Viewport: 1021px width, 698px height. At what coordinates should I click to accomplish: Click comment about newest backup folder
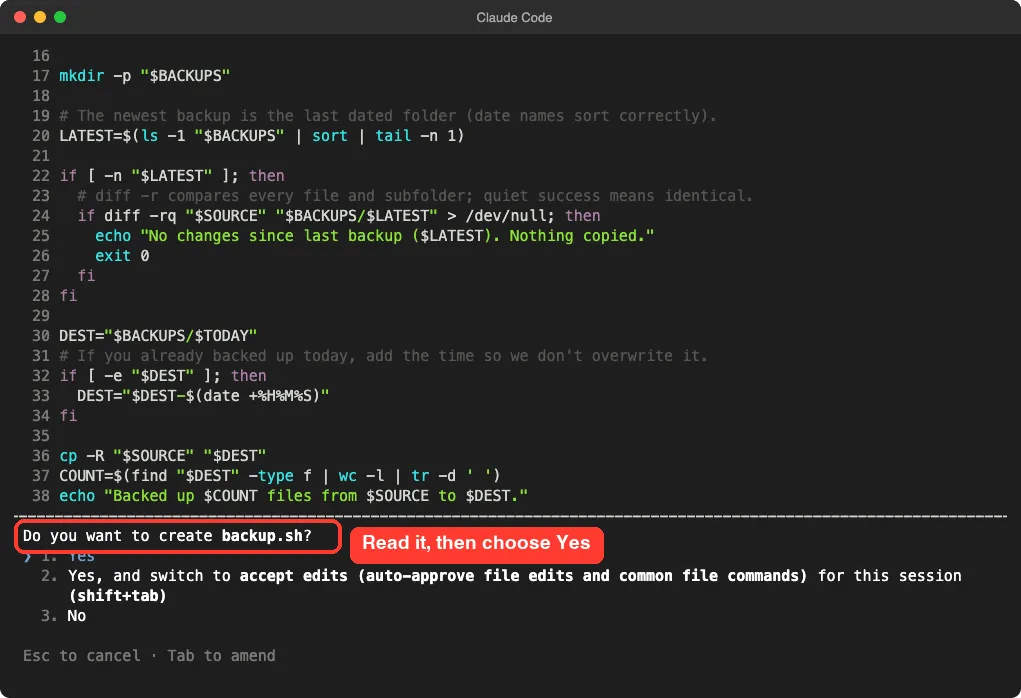click(x=388, y=115)
